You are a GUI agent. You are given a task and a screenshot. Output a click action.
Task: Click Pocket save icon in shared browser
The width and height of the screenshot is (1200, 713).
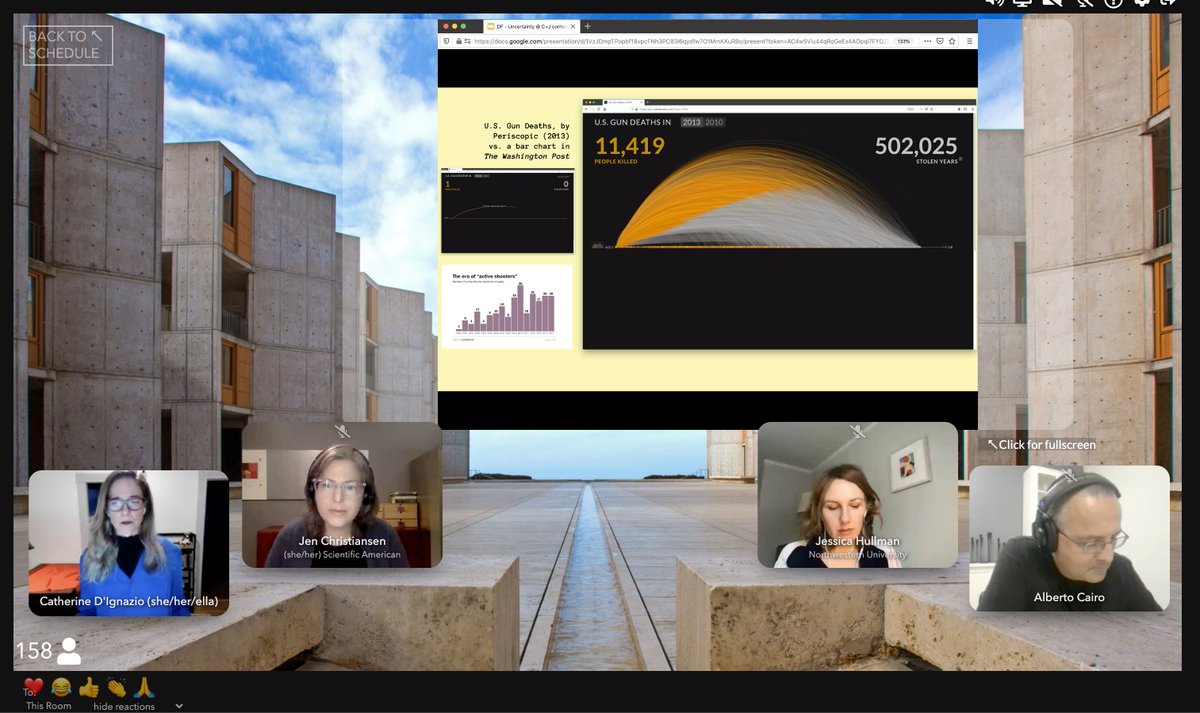pyautogui.click(x=940, y=41)
